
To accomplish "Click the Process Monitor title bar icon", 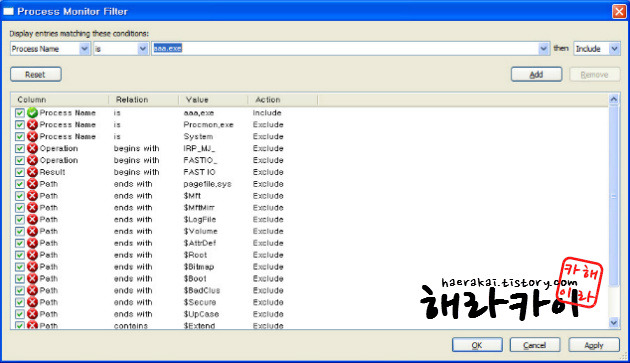I will pos(8,11).
